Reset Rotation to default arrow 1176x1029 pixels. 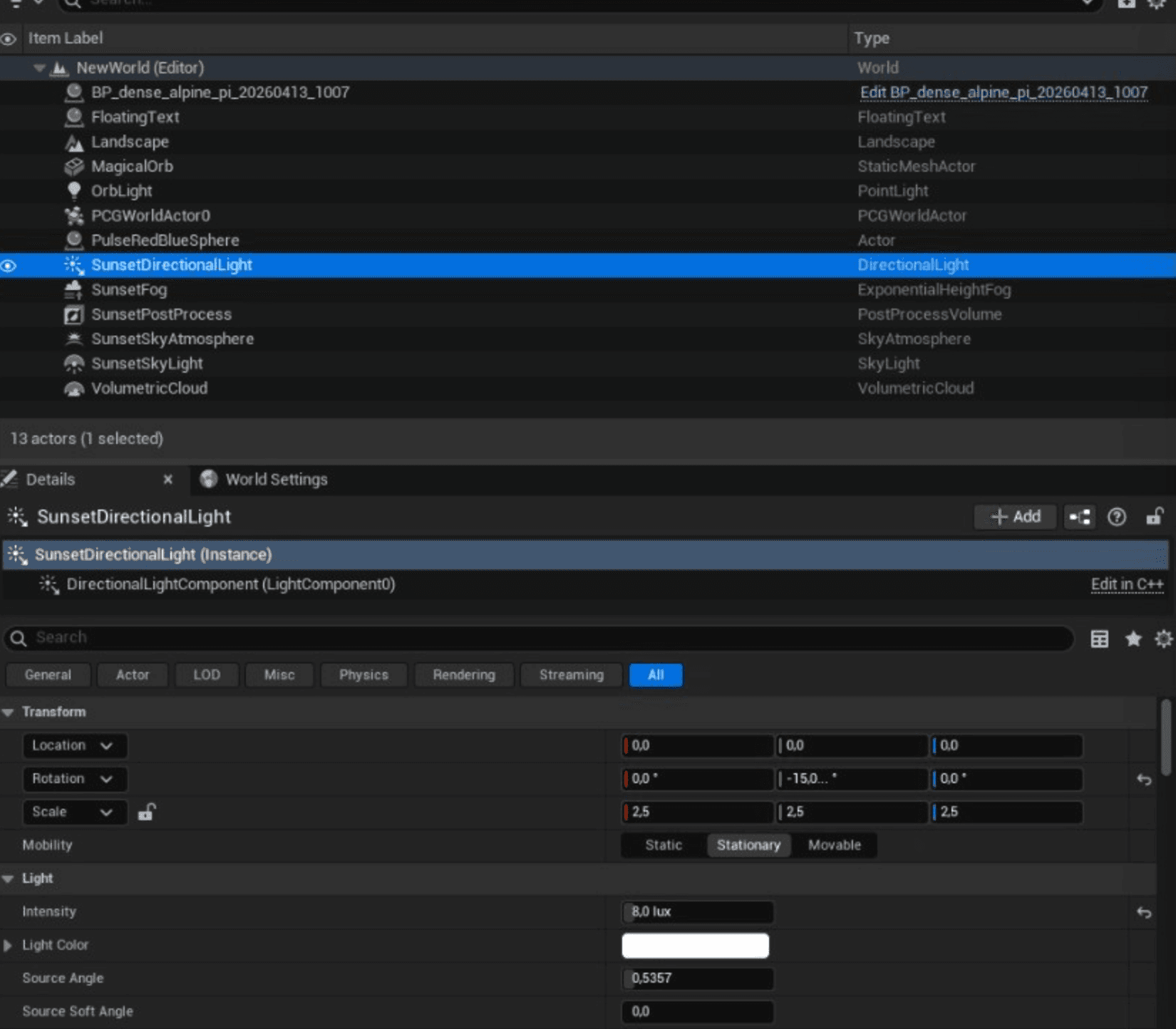1144,779
